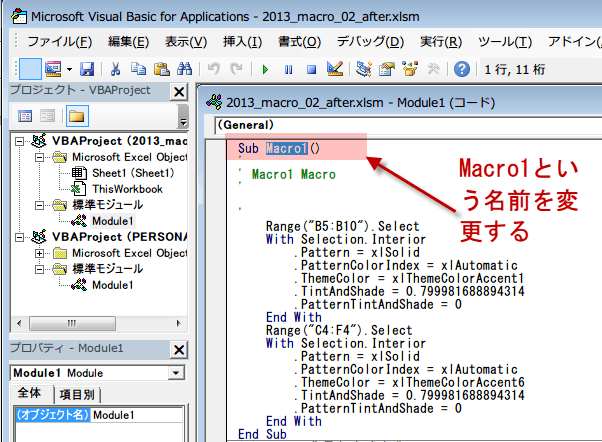The width and height of the screenshot is (602, 442).
Task: Collapse VBAProject (PERSONAL tree node
Action: tap(19, 238)
